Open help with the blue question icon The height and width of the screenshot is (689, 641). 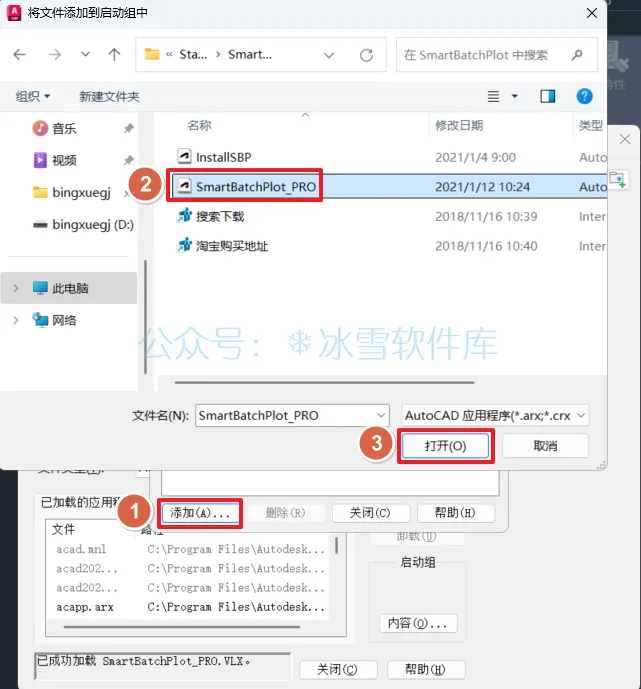584,96
